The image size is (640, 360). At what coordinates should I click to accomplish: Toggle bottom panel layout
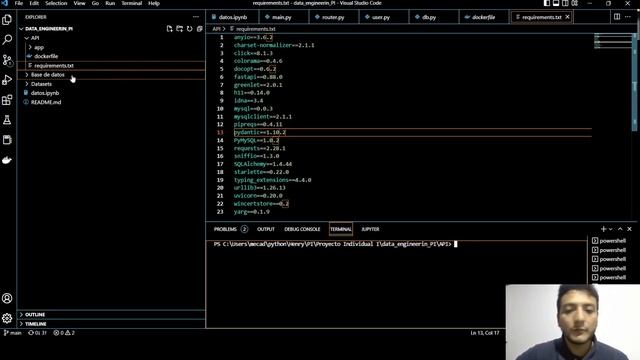556,3
